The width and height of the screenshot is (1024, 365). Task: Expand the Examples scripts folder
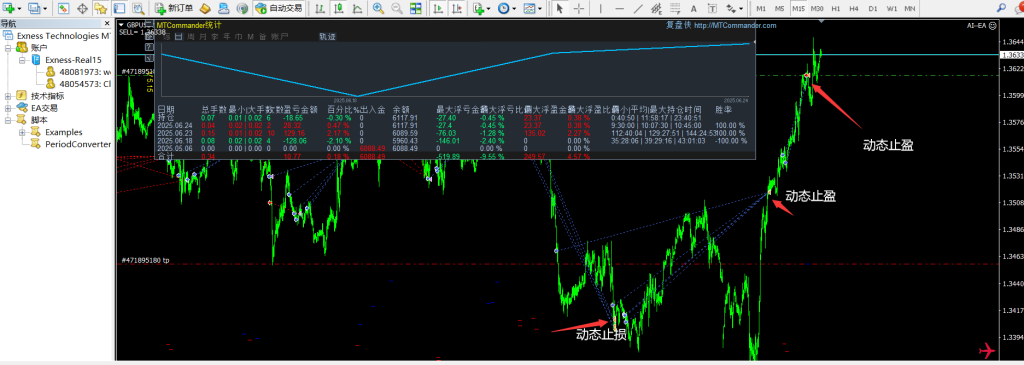coord(22,133)
